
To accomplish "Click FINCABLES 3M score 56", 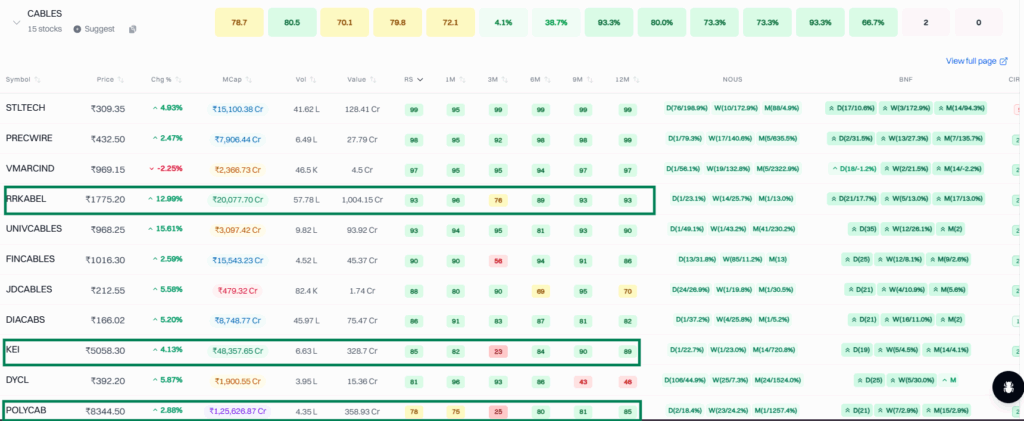I will (498, 260).
